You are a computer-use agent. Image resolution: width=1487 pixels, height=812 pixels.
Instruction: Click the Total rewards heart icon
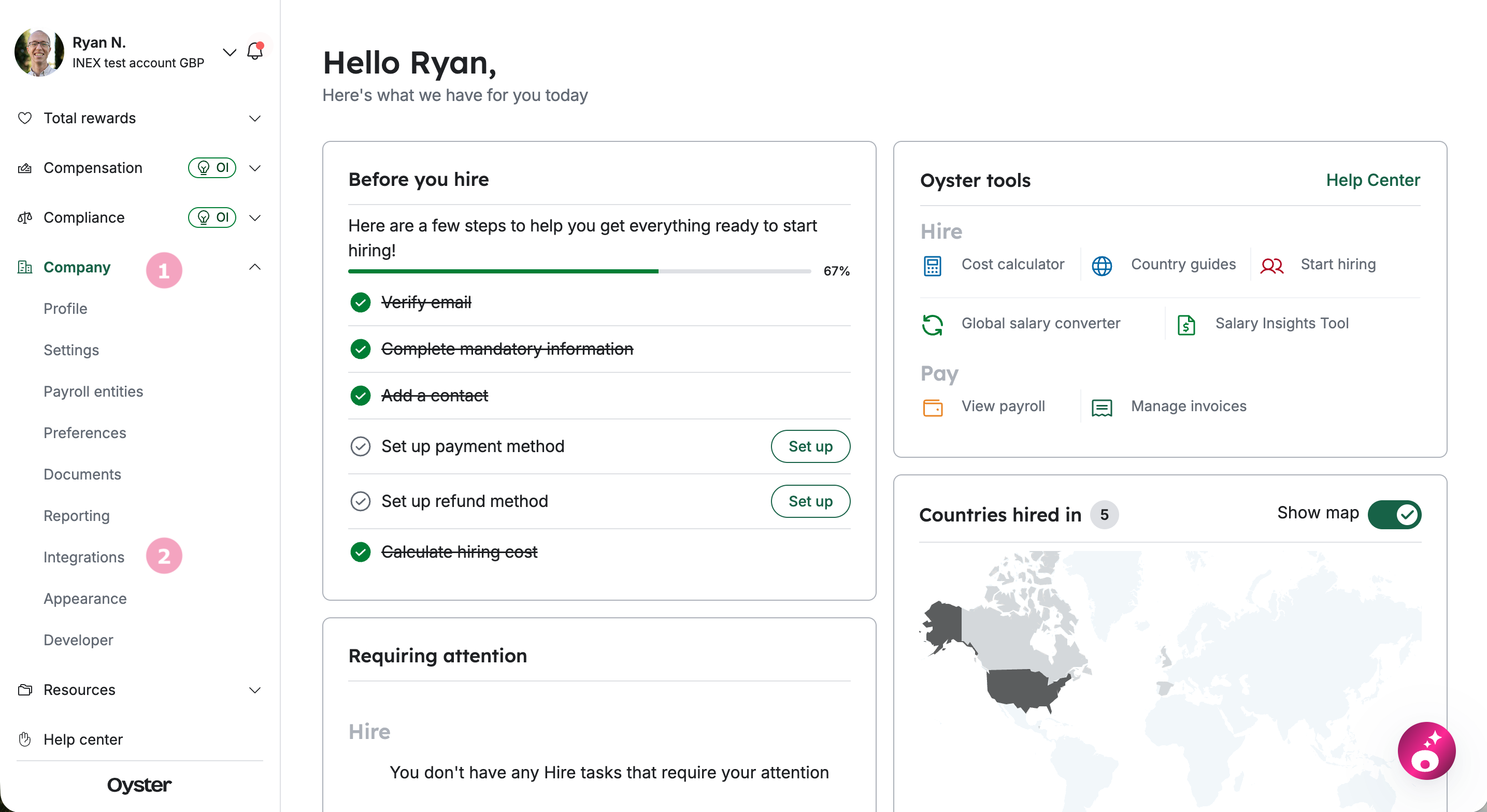[25, 118]
